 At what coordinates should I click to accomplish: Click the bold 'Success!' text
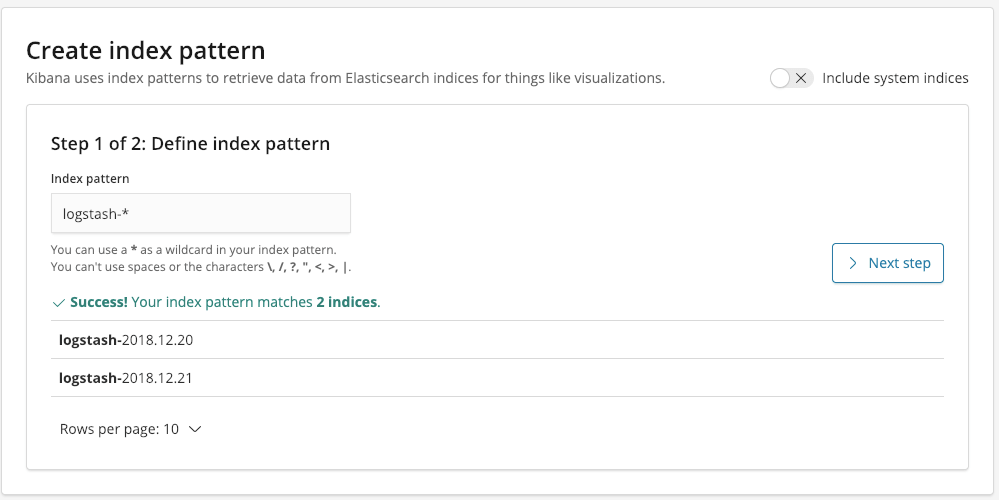(99, 302)
